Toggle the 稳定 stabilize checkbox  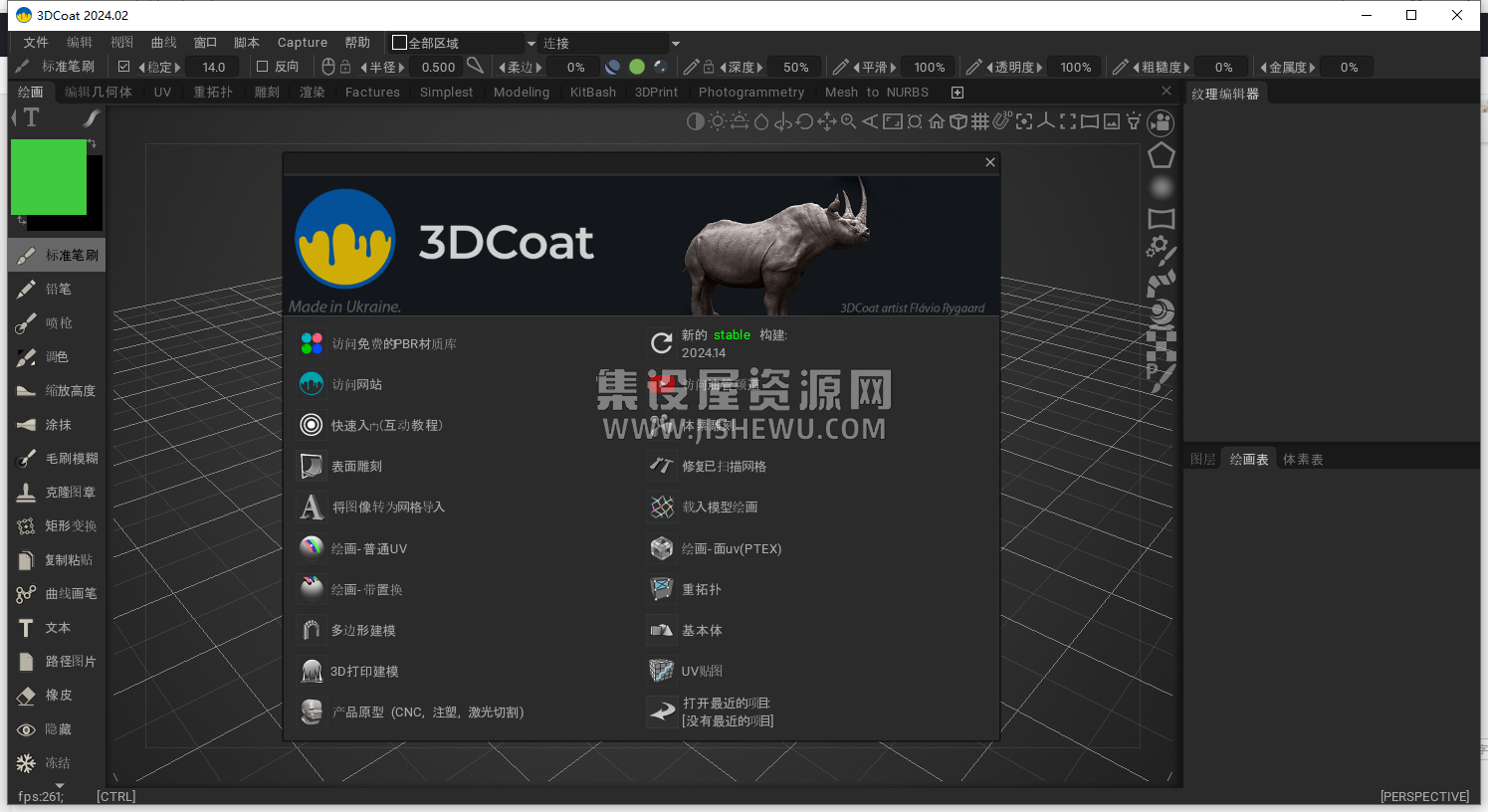pos(124,67)
